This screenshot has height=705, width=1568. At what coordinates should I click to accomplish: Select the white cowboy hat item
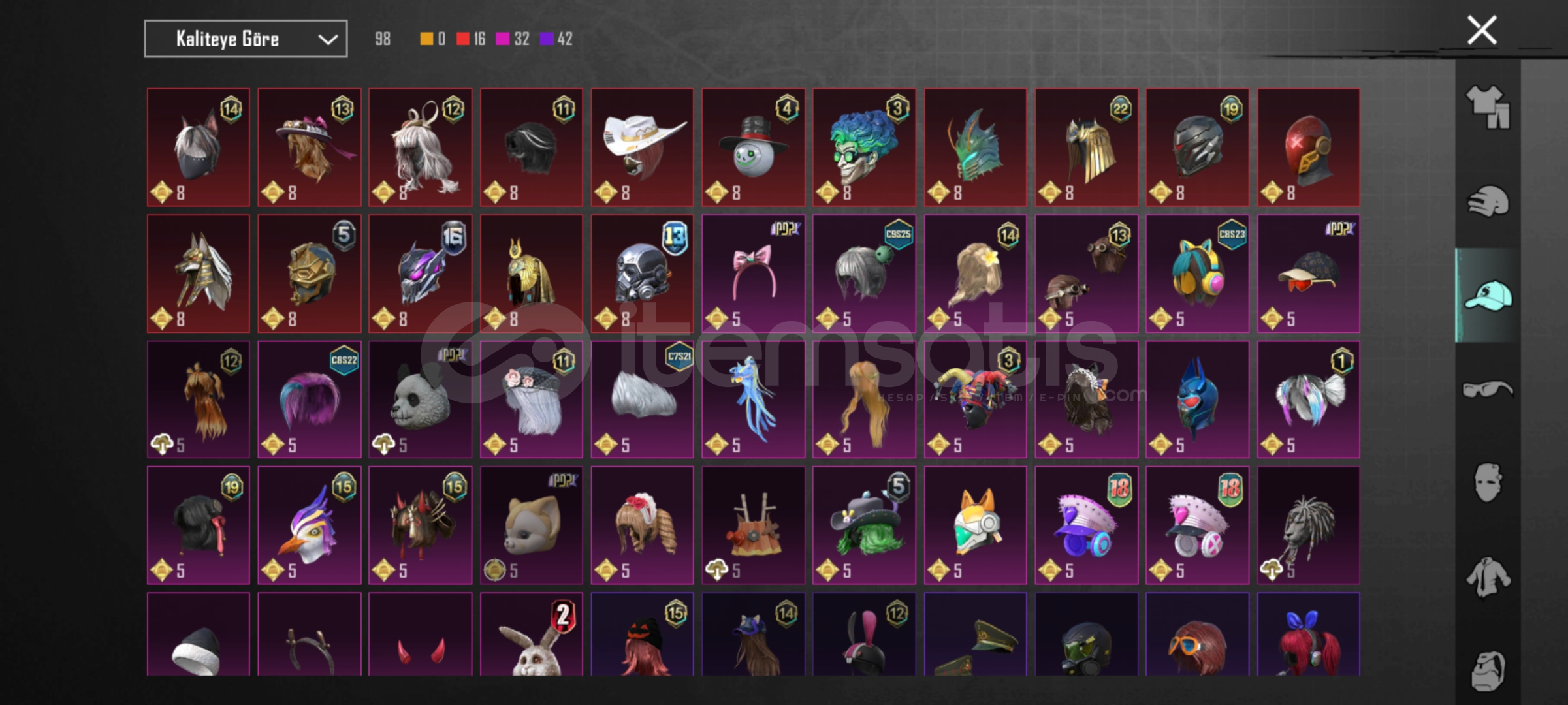click(643, 148)
